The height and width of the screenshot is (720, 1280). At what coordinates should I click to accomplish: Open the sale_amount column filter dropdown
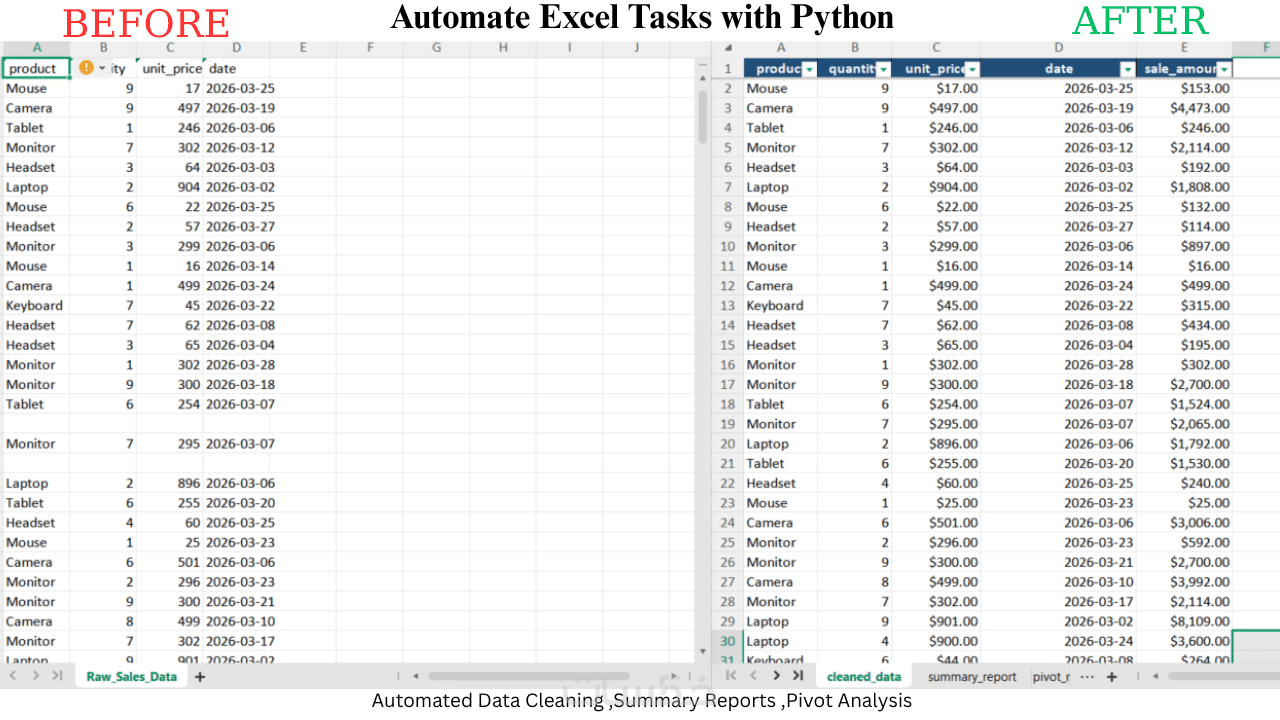click(1224, 69)
